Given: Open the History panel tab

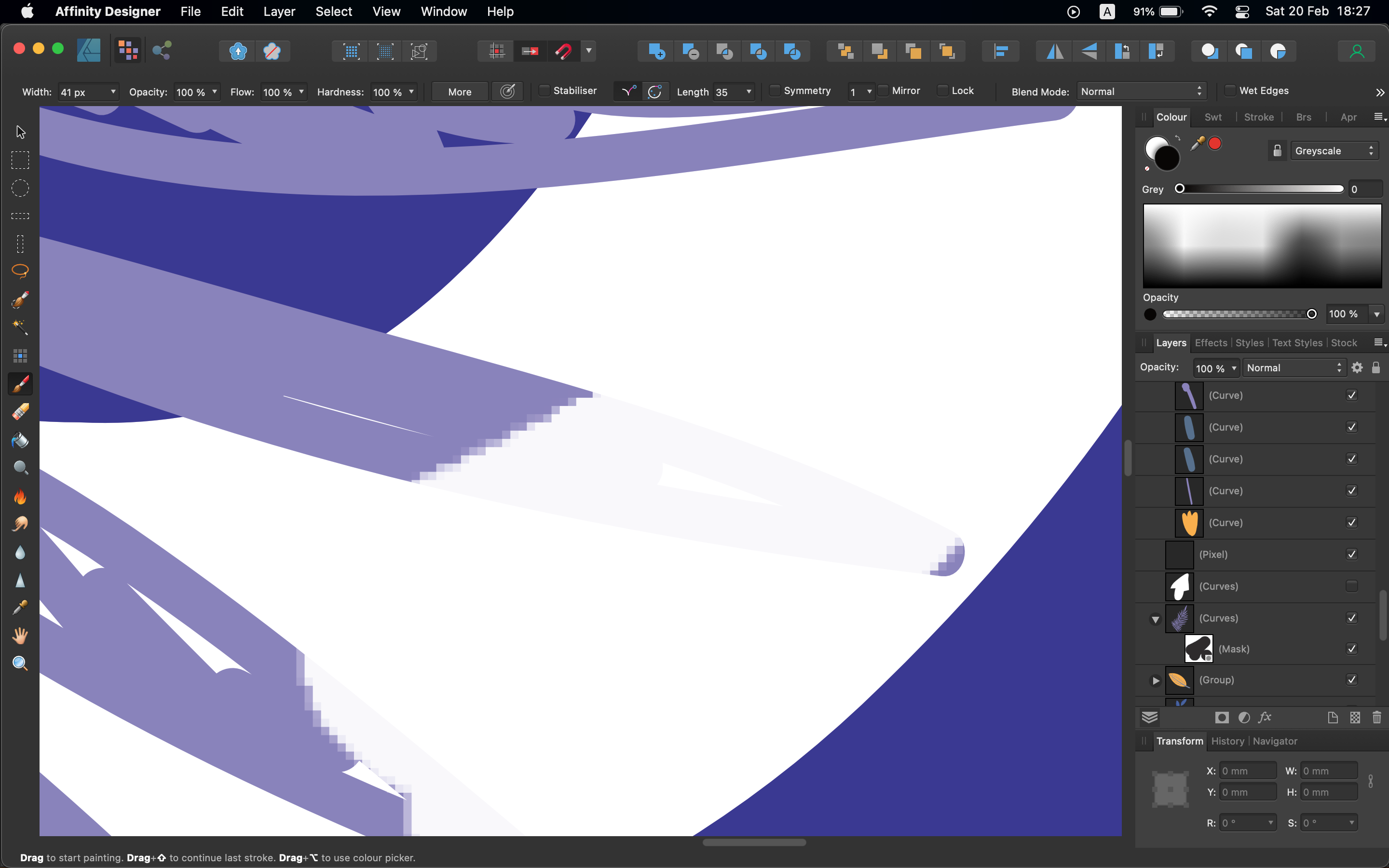Looking at the screenshot, I should pyautogui.click(x=1227, y=741).
